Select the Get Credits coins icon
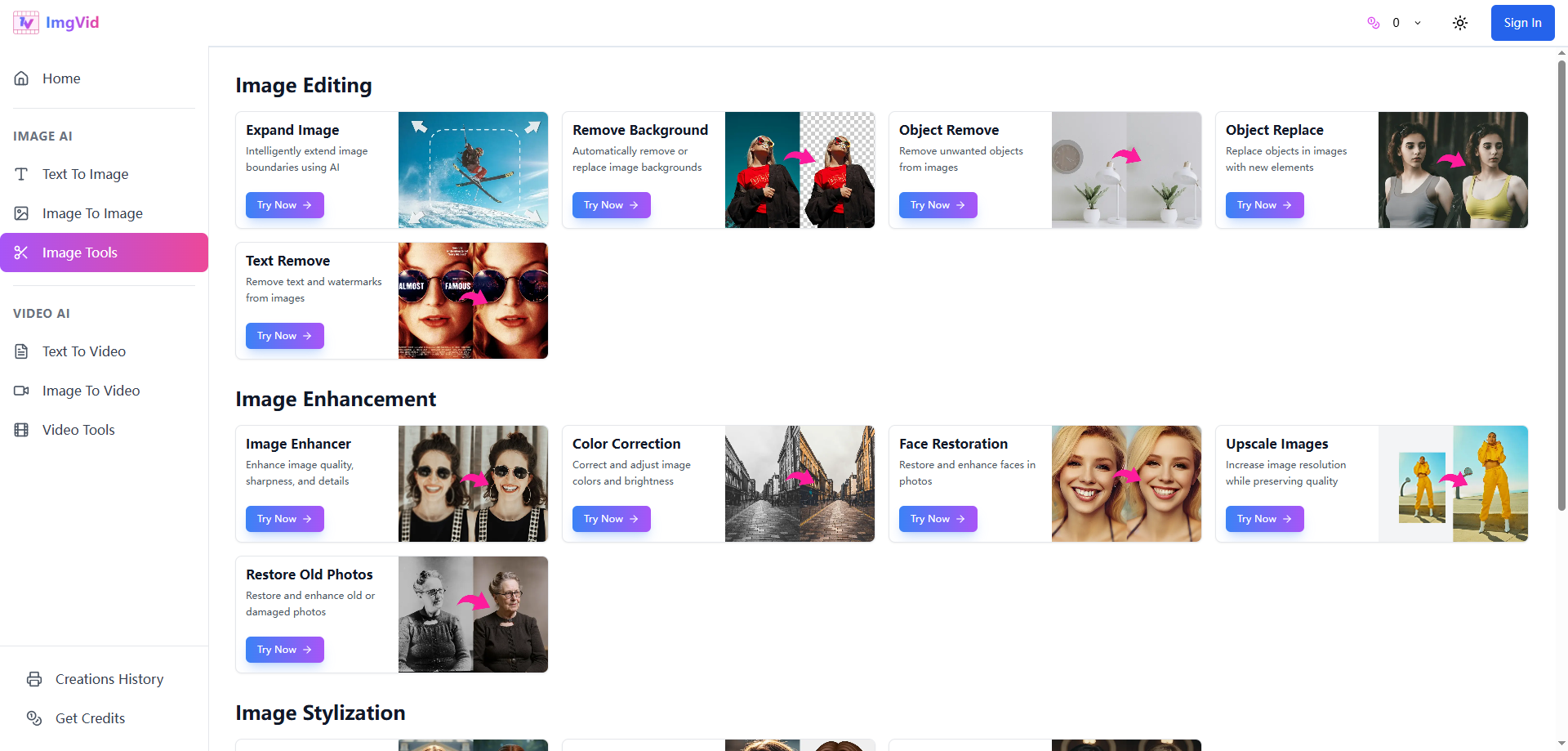The width and height of the screenshot is (1568, 751). [x=33, y=718]
